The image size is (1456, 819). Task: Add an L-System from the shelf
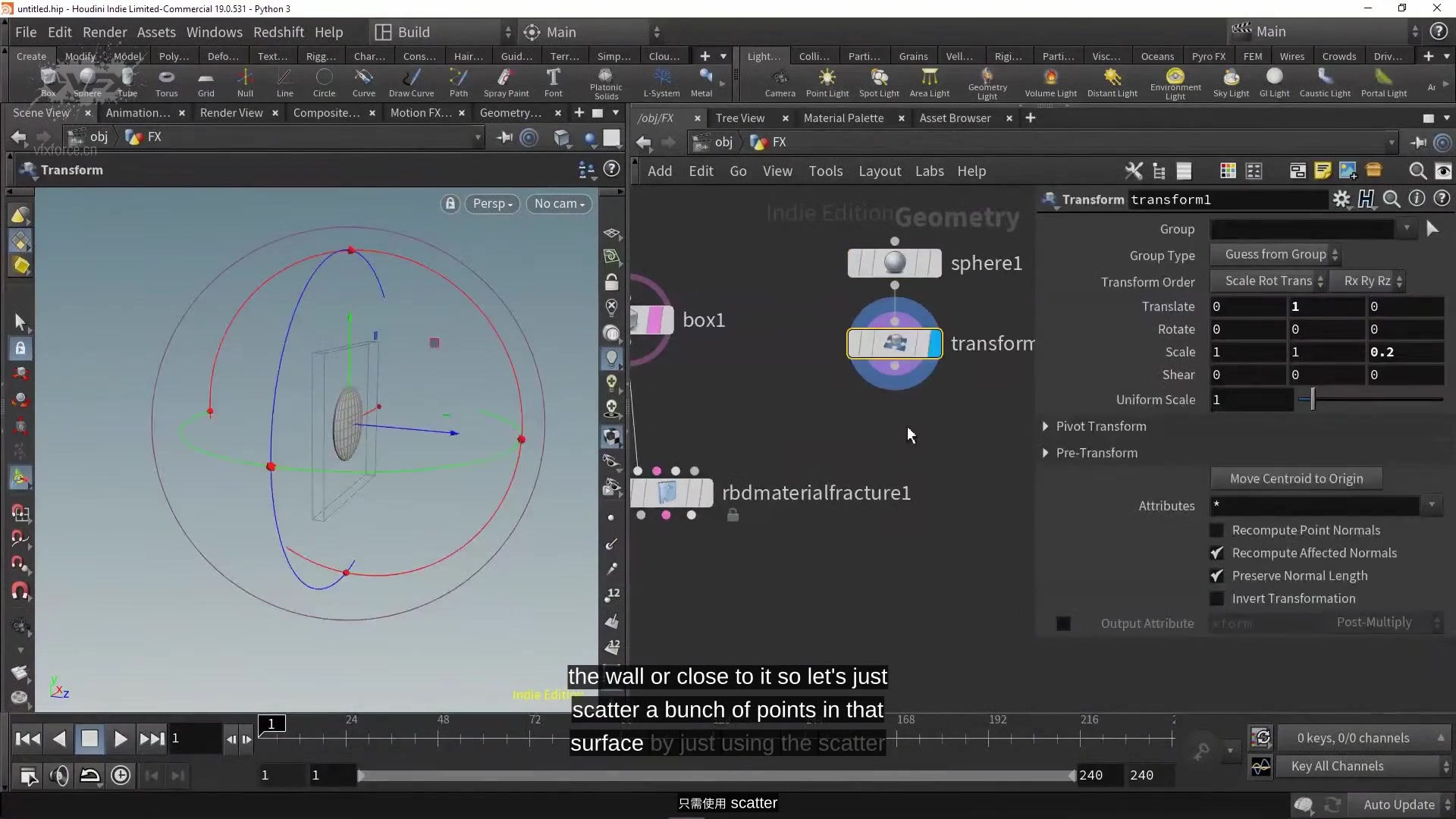point(661,83)
